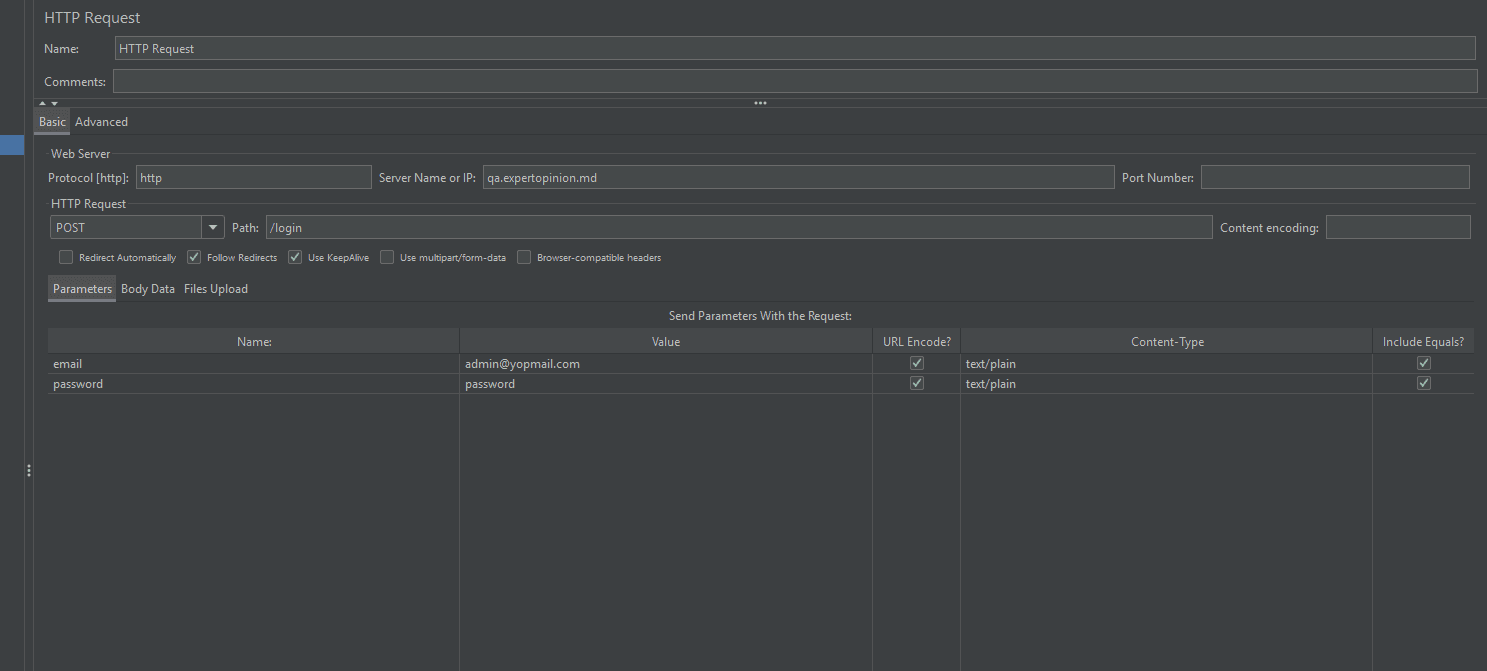Click the Path field containing /login
The width and height of the screenshot is (1487, 671).
pyautogui.click(x=738, y=228)
